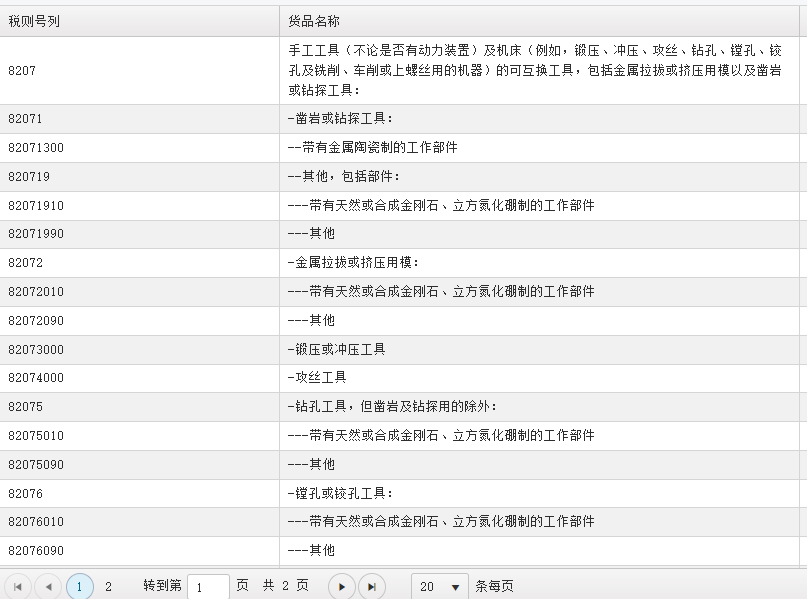Viewport: 807px width, 599px height.
Task: Go to the first page icon
Action: pos(18,587)
